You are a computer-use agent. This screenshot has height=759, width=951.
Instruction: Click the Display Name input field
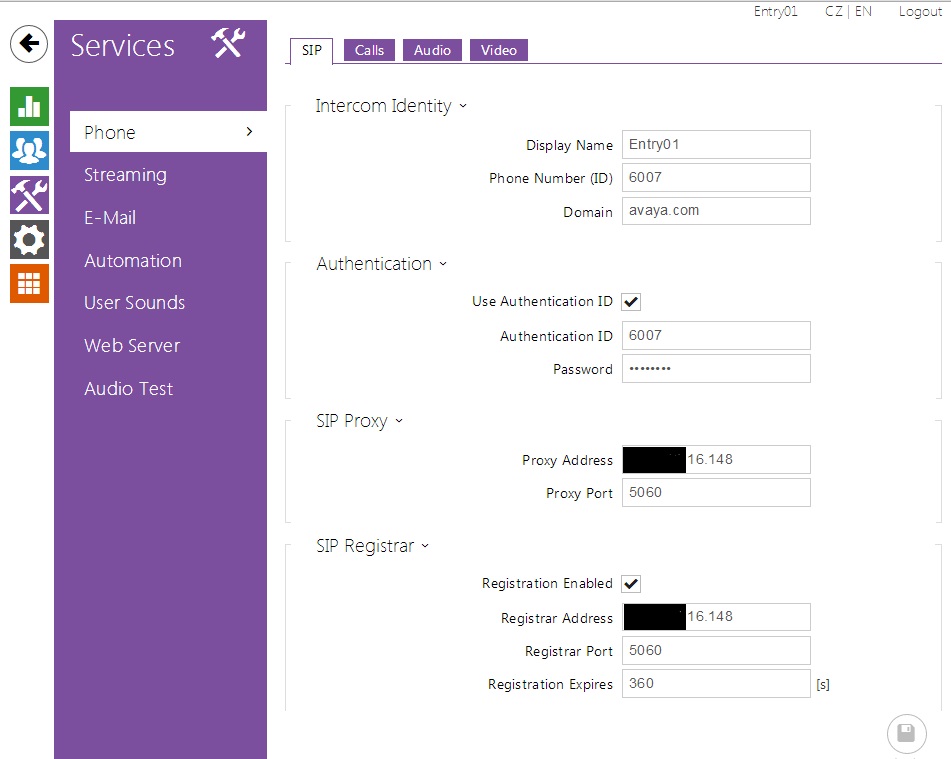715,144
